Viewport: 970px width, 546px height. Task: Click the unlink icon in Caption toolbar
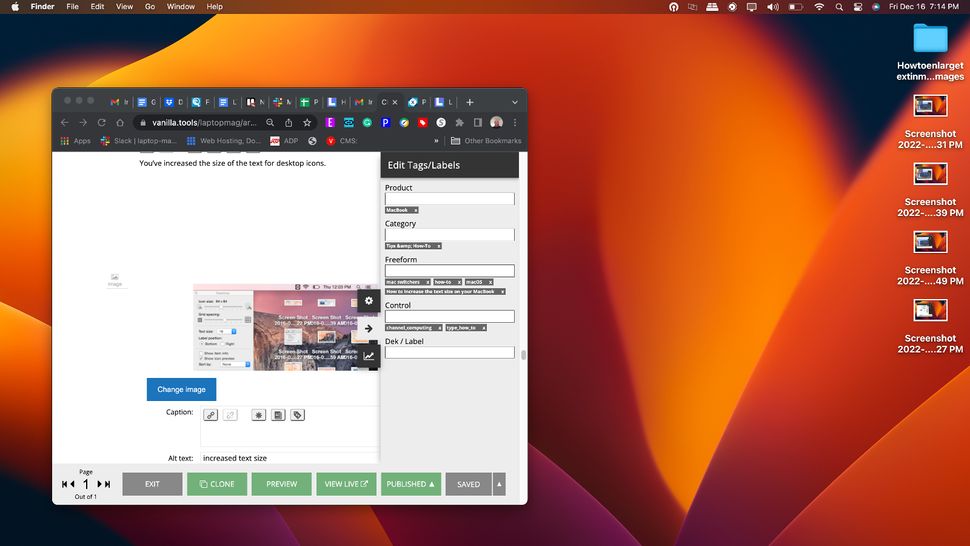[x=230, y=415]
